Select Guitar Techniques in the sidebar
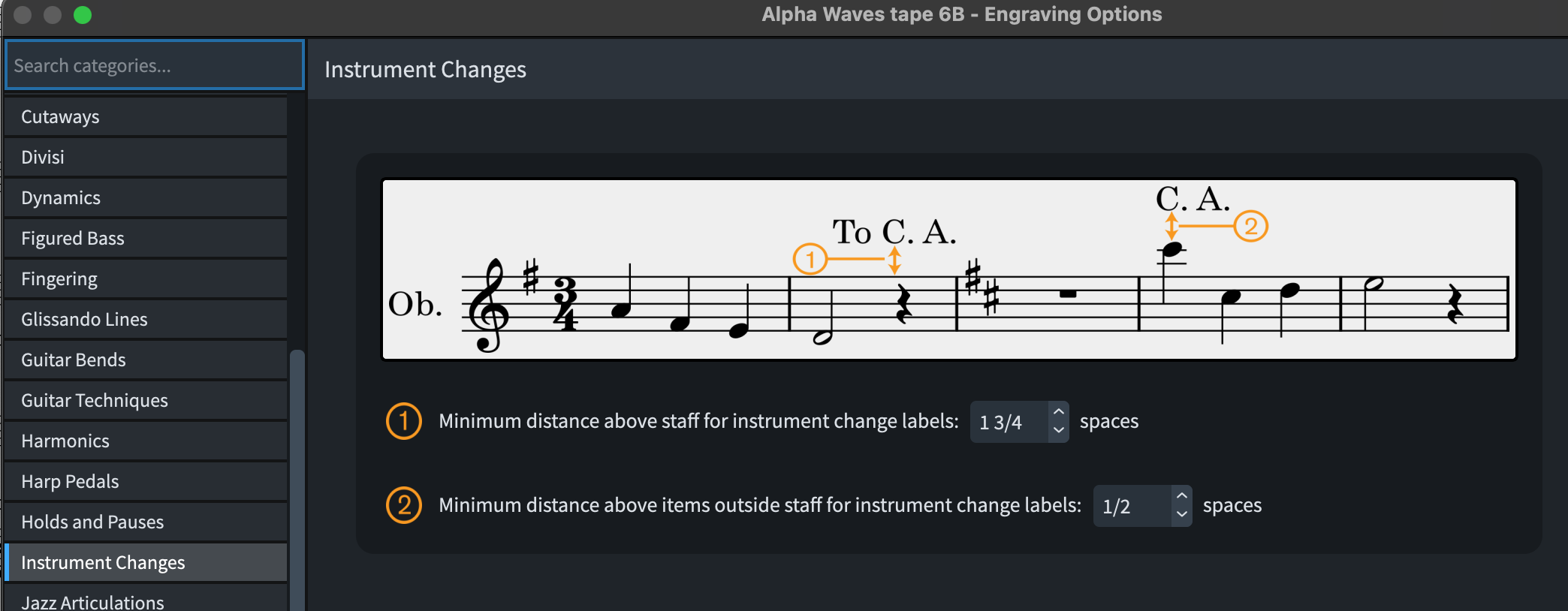The width and height of the screenshot is (1568, 611). [x=146, y=400]
